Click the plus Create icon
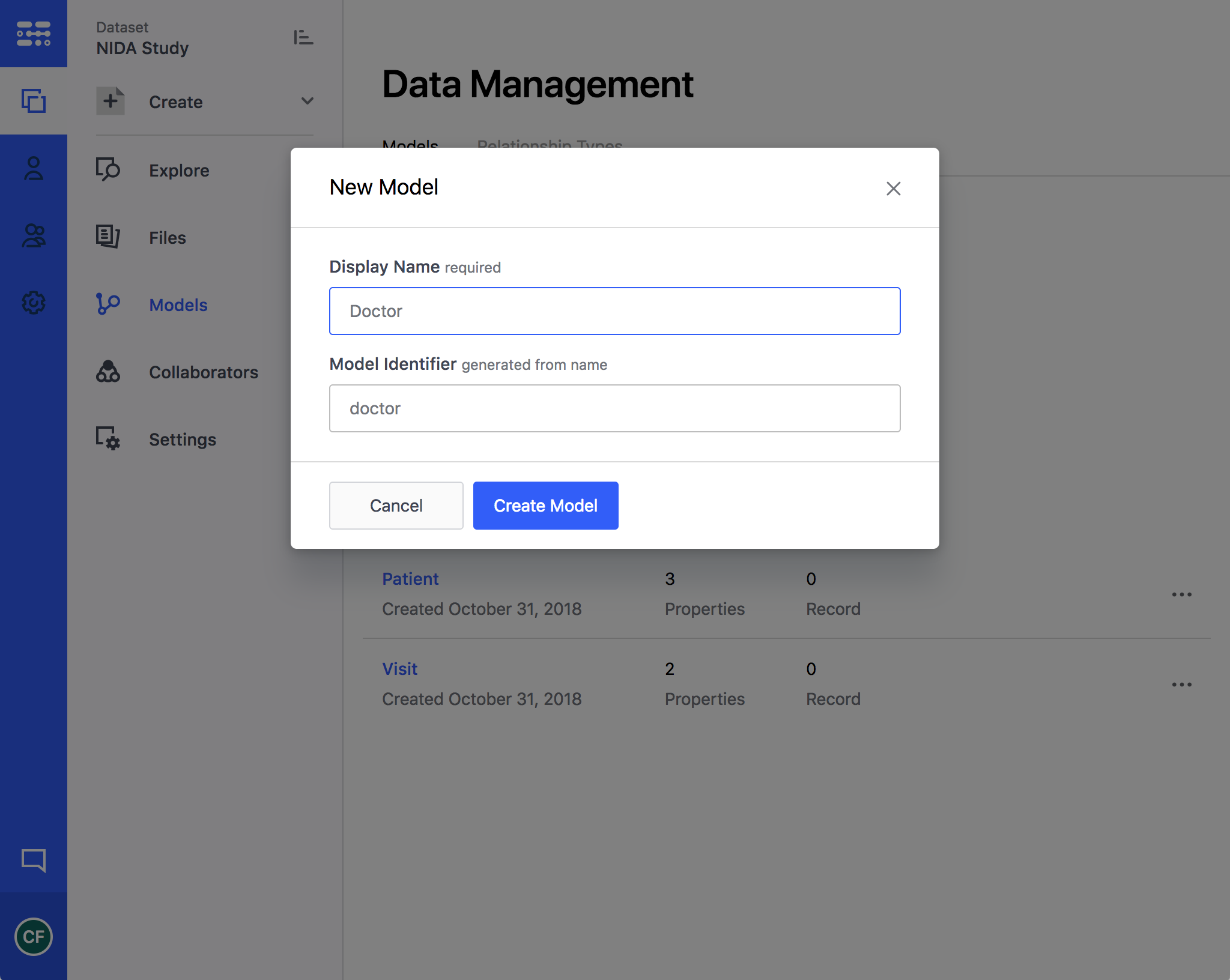 pyautogui.click(x=111, y=101)
